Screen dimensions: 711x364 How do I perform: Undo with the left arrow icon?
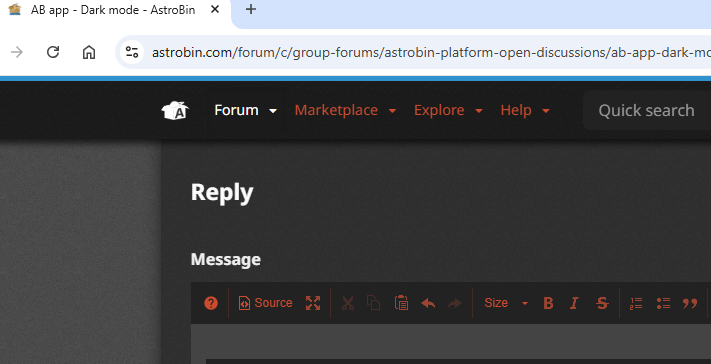[x=428, y=303]
